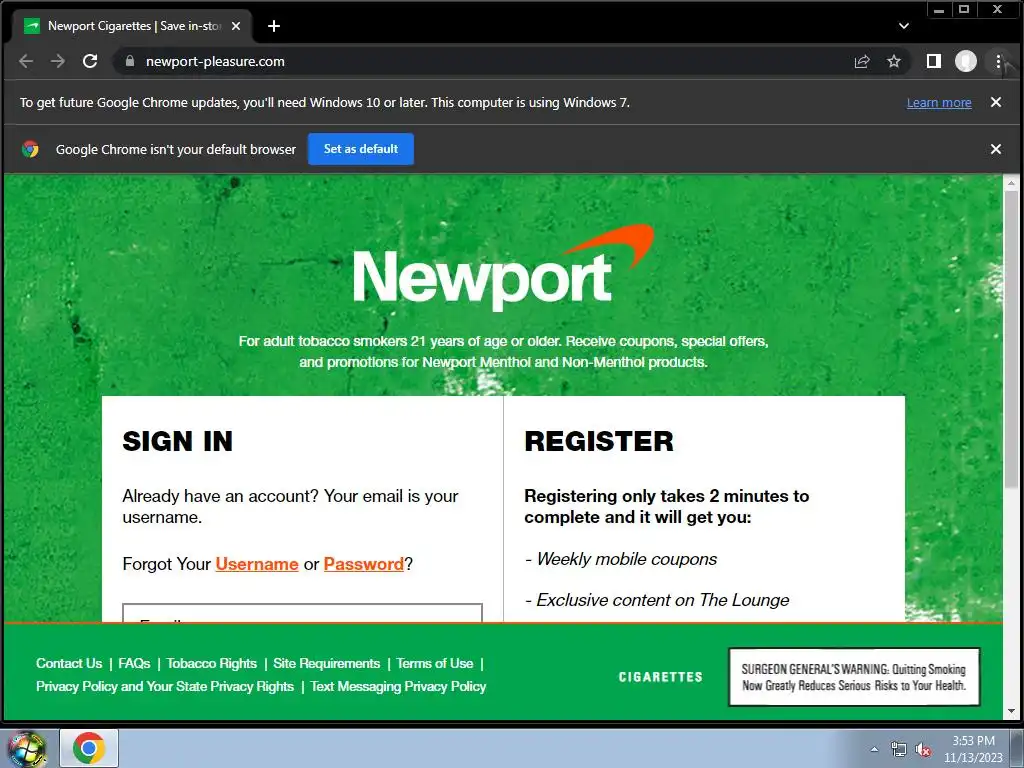The height and width of the screenshot is (768, 1024).
Task: Open Tobacco Rights link
Action: point(212,664)
